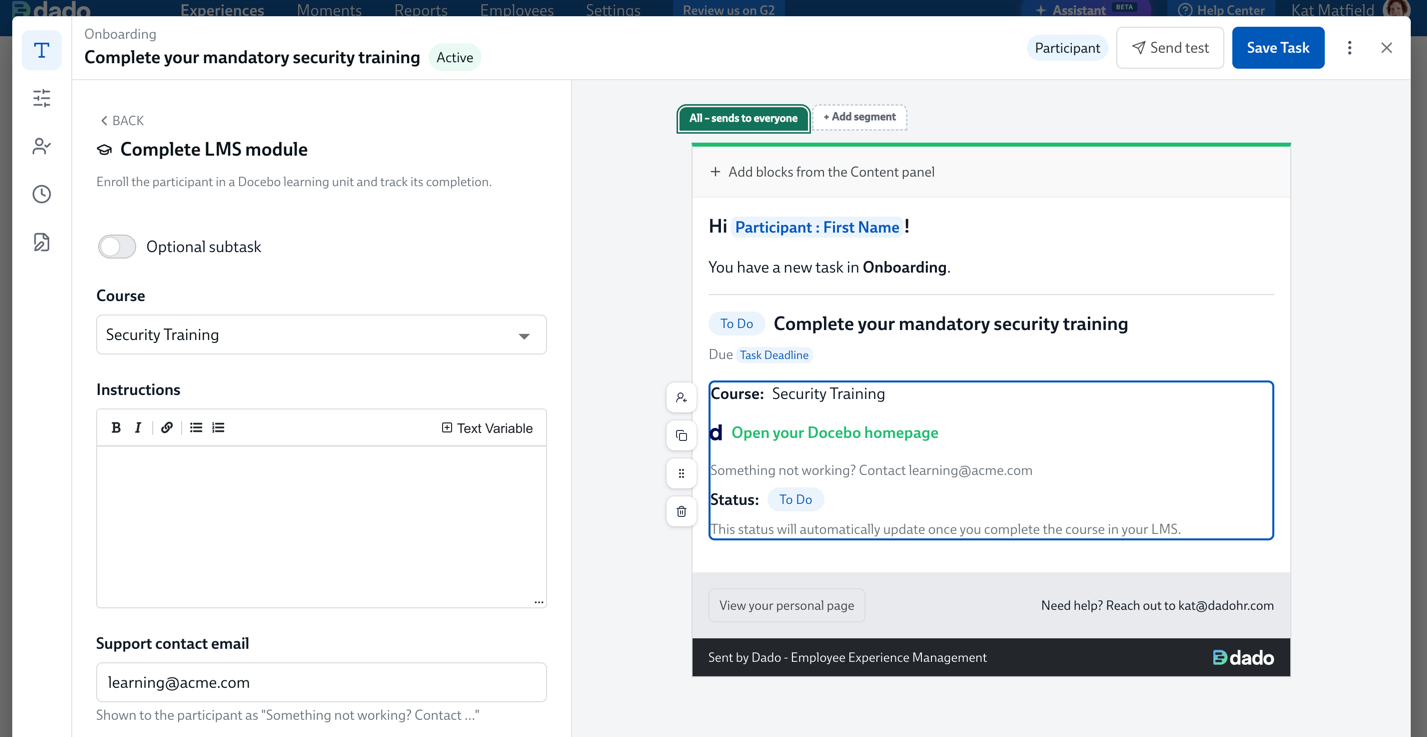
Task: Click the block drag handle icon
Action: pyautogui.click(x=681, y=474)
